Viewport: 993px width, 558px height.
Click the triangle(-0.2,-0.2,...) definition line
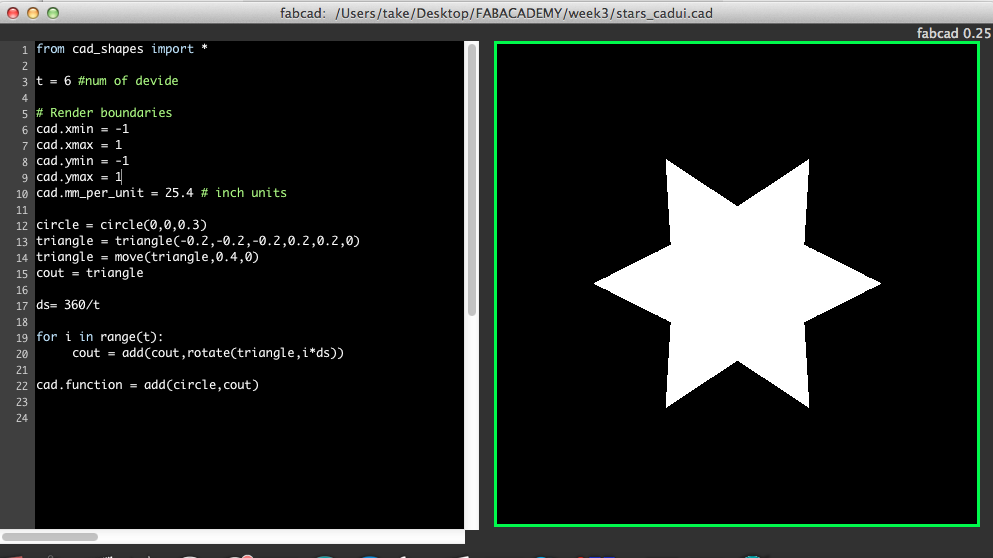point(198,241)
